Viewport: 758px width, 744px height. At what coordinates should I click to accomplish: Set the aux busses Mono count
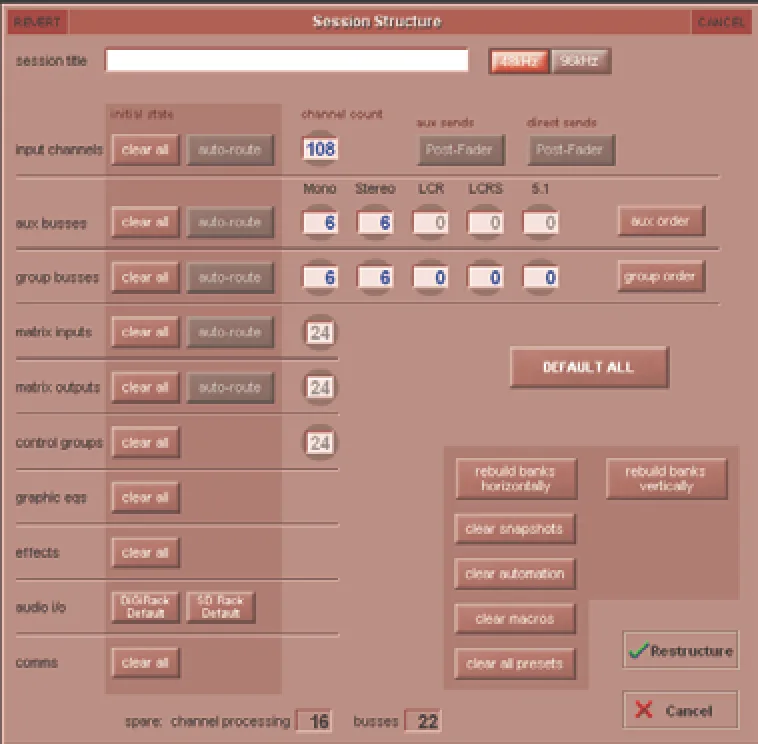(321, 222)
